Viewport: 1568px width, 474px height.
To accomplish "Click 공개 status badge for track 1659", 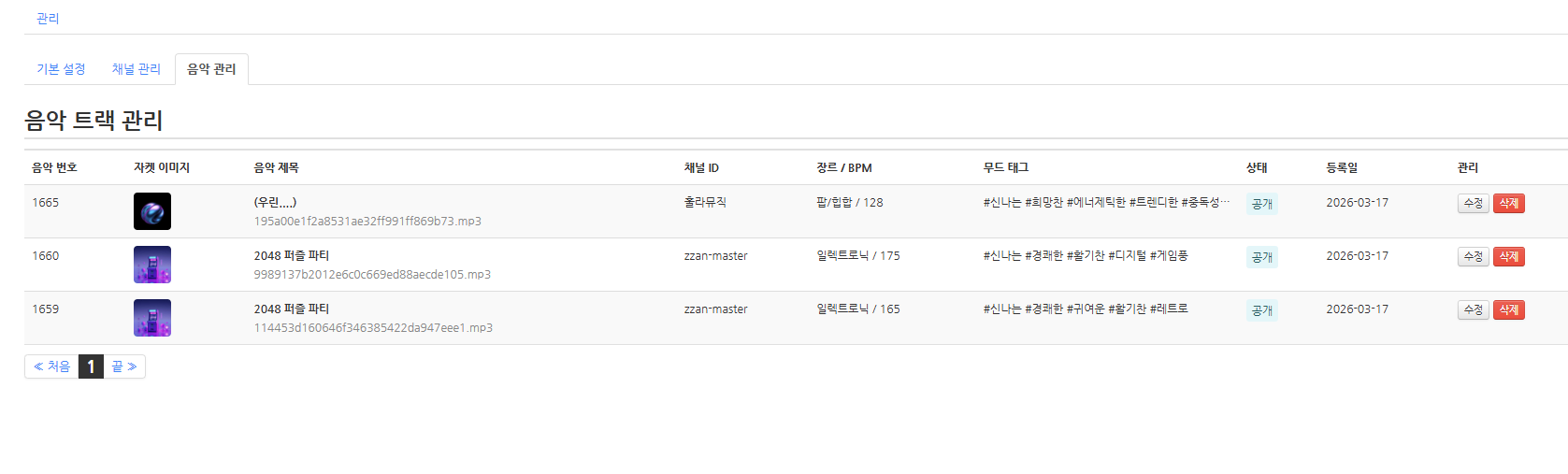I will pos(1261,310).
